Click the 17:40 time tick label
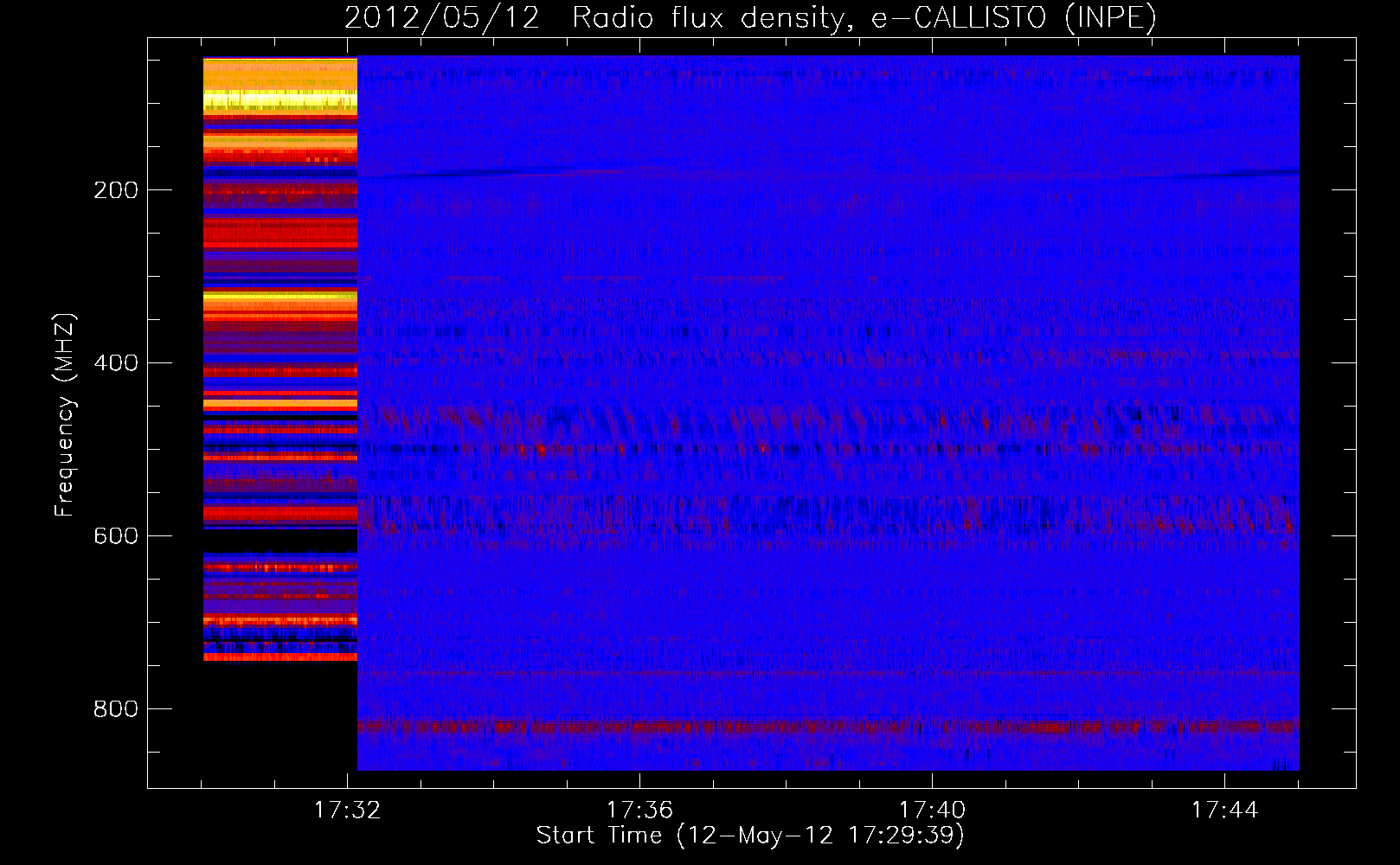 tap(932, 811)
